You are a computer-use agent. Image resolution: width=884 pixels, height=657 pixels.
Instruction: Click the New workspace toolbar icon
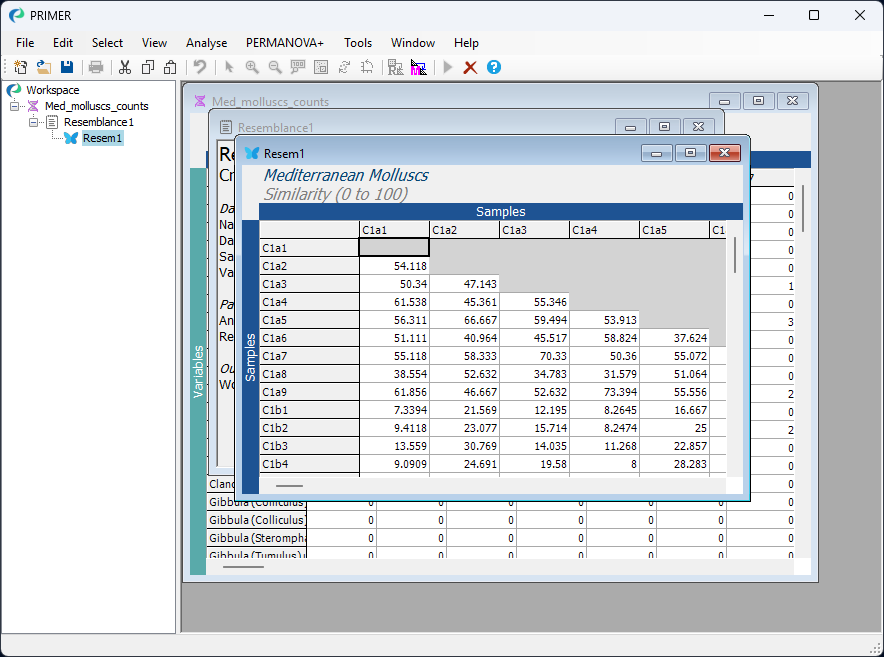(x=20, y=67)
